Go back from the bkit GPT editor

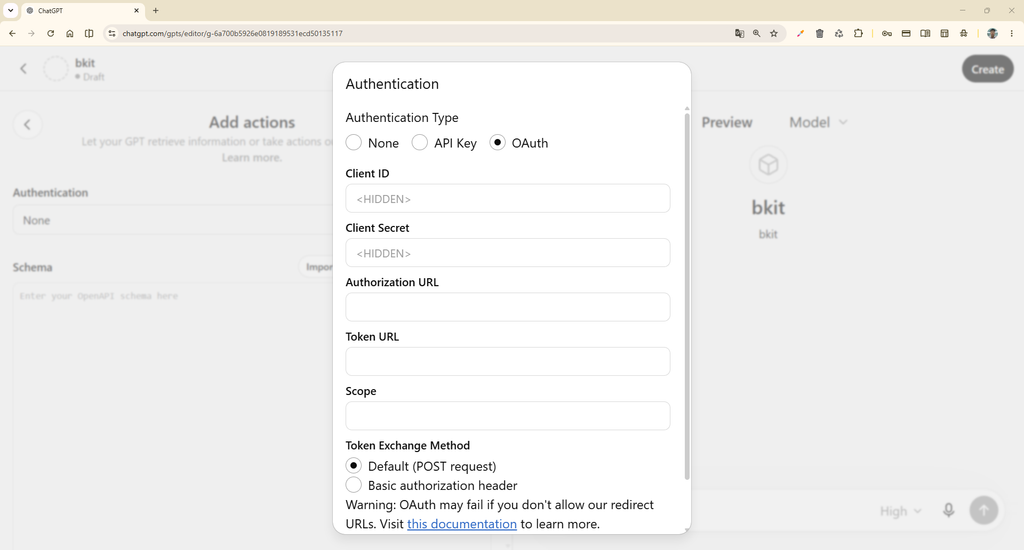coord(24,69)
